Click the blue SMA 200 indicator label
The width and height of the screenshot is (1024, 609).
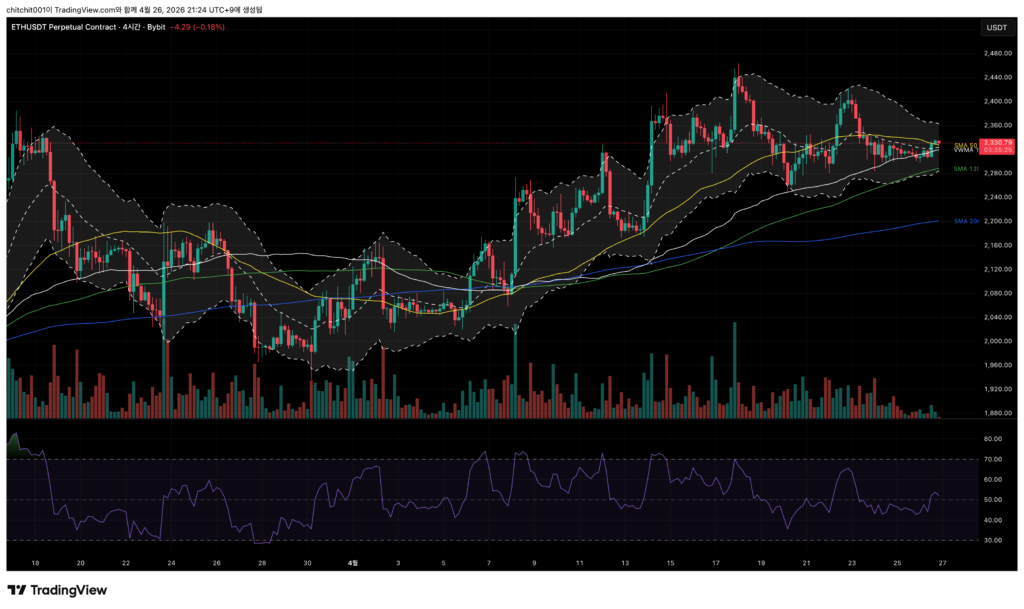[965, 220]
